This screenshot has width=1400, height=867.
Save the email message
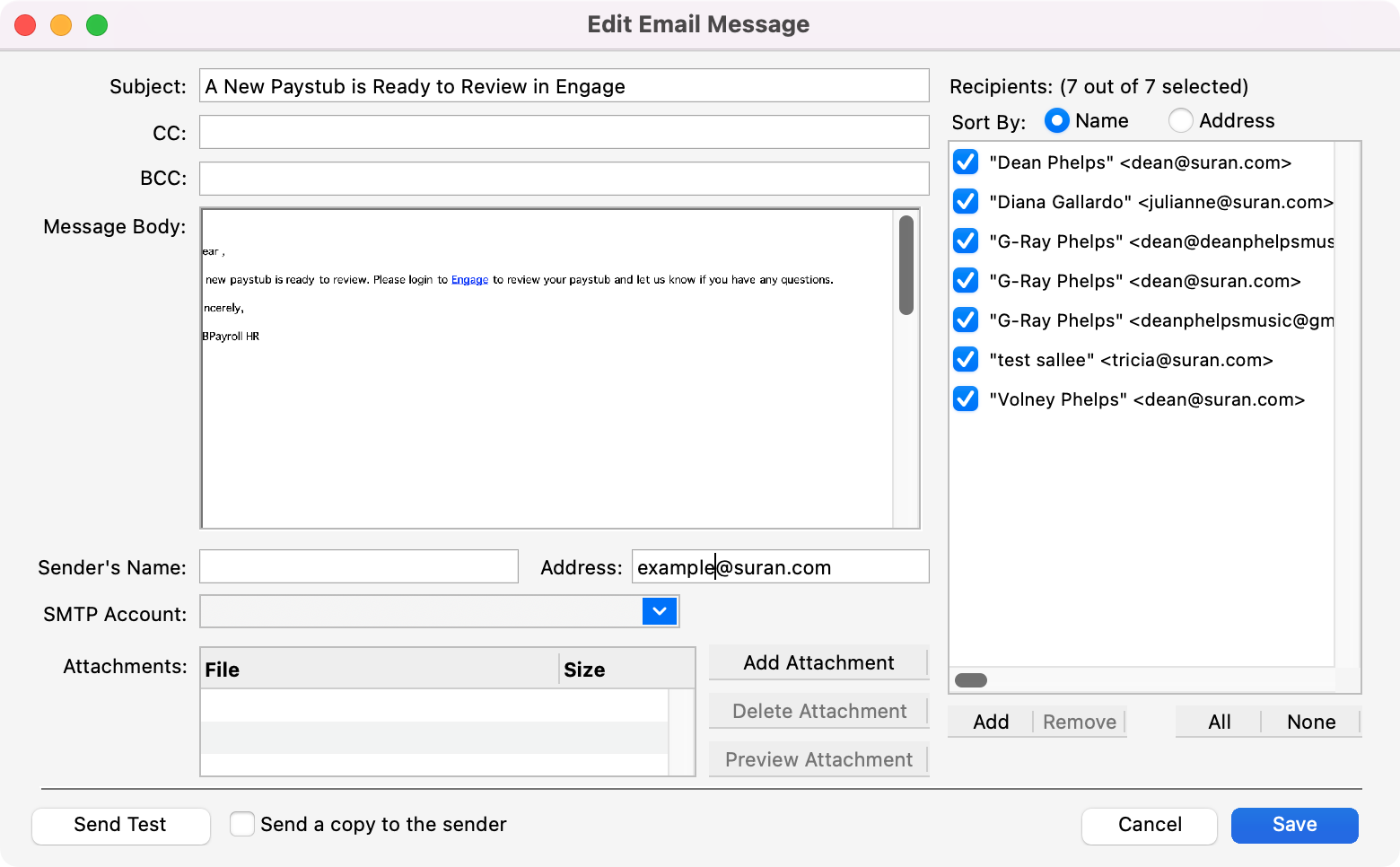pyautogui.click(x=1294, y=825)
